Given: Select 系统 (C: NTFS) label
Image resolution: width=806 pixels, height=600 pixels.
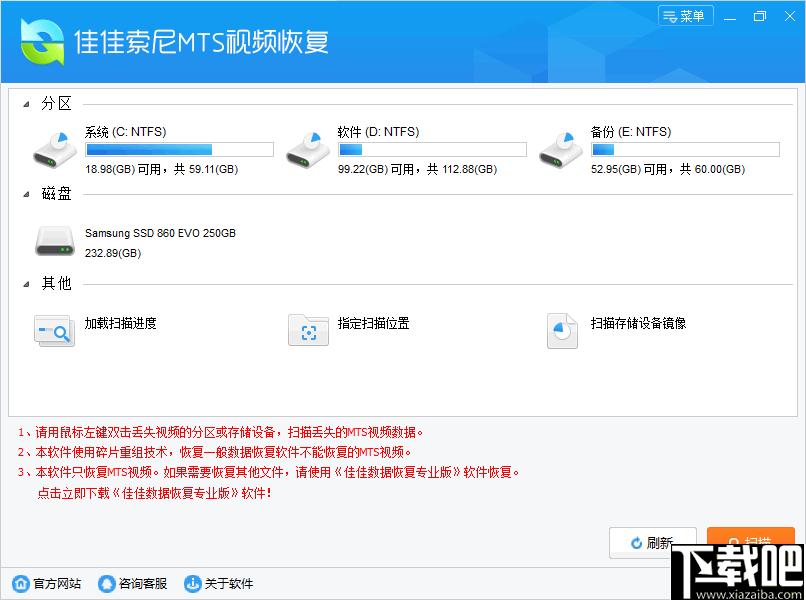Looking at the screenshot, I should click(x=125, y=132).
